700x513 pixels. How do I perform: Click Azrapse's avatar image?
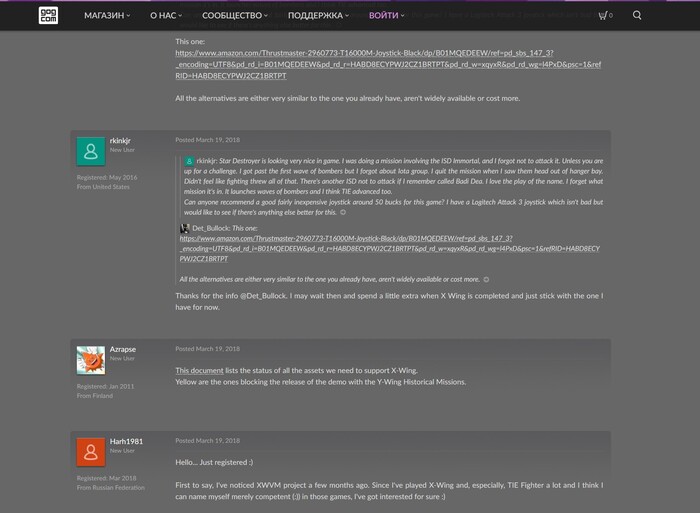click(90, 360)
